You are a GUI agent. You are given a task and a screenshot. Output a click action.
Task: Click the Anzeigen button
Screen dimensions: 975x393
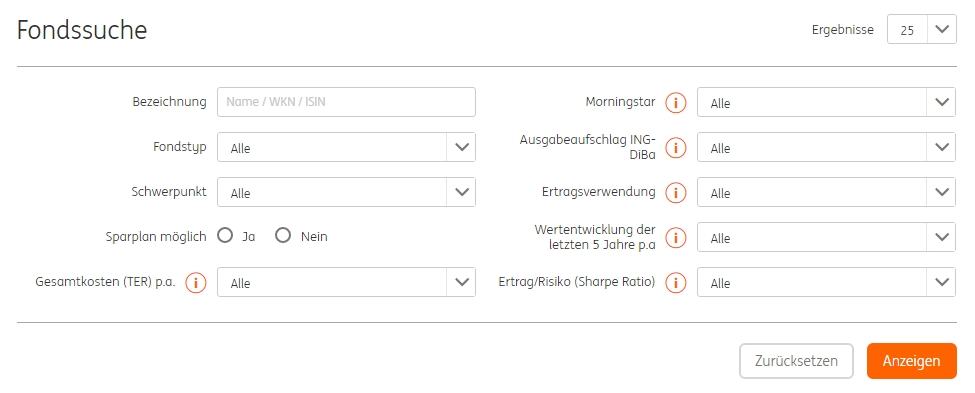tap(912, 361)
